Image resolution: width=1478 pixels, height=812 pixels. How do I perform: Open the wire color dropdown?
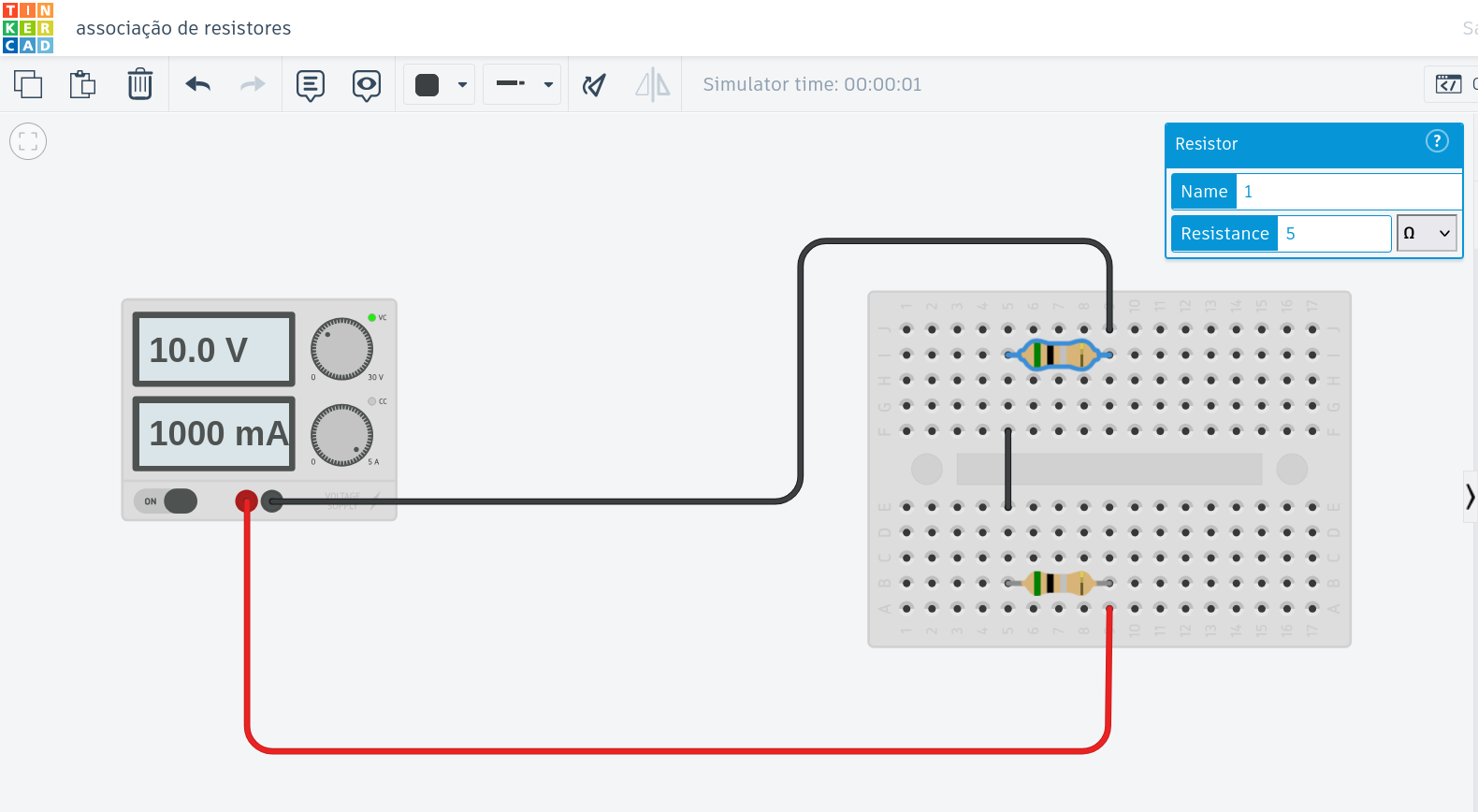pos(440,85)
